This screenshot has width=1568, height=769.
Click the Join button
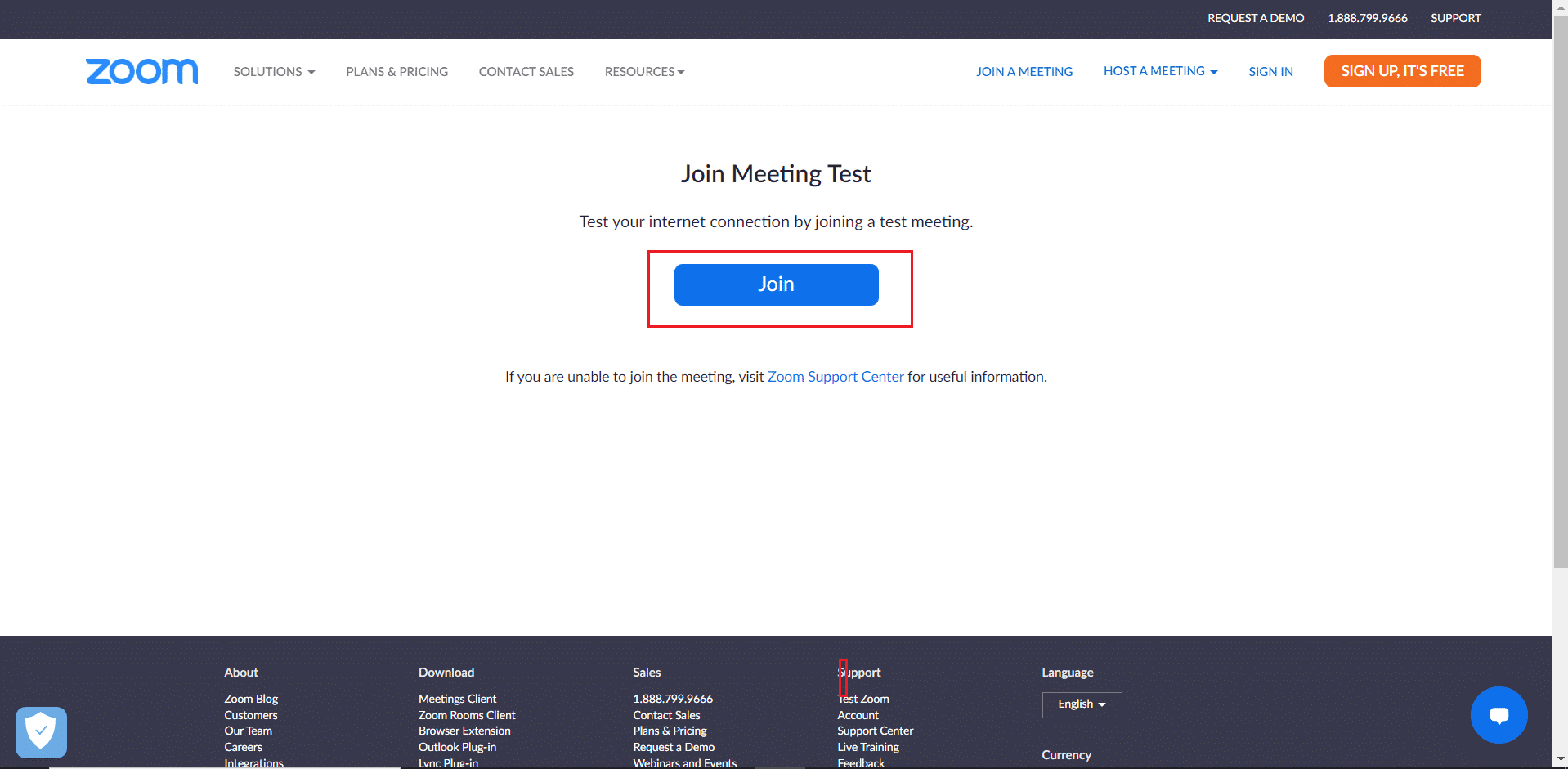pos(776,284)
